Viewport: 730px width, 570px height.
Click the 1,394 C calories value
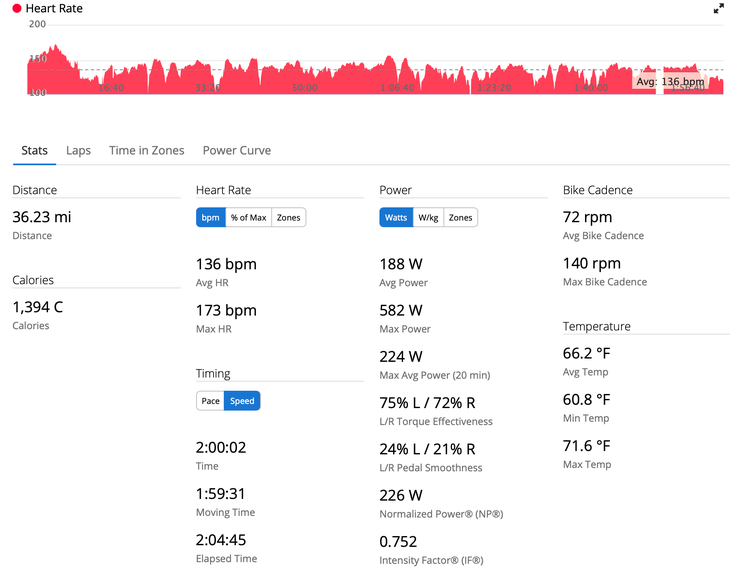point(38,307)
